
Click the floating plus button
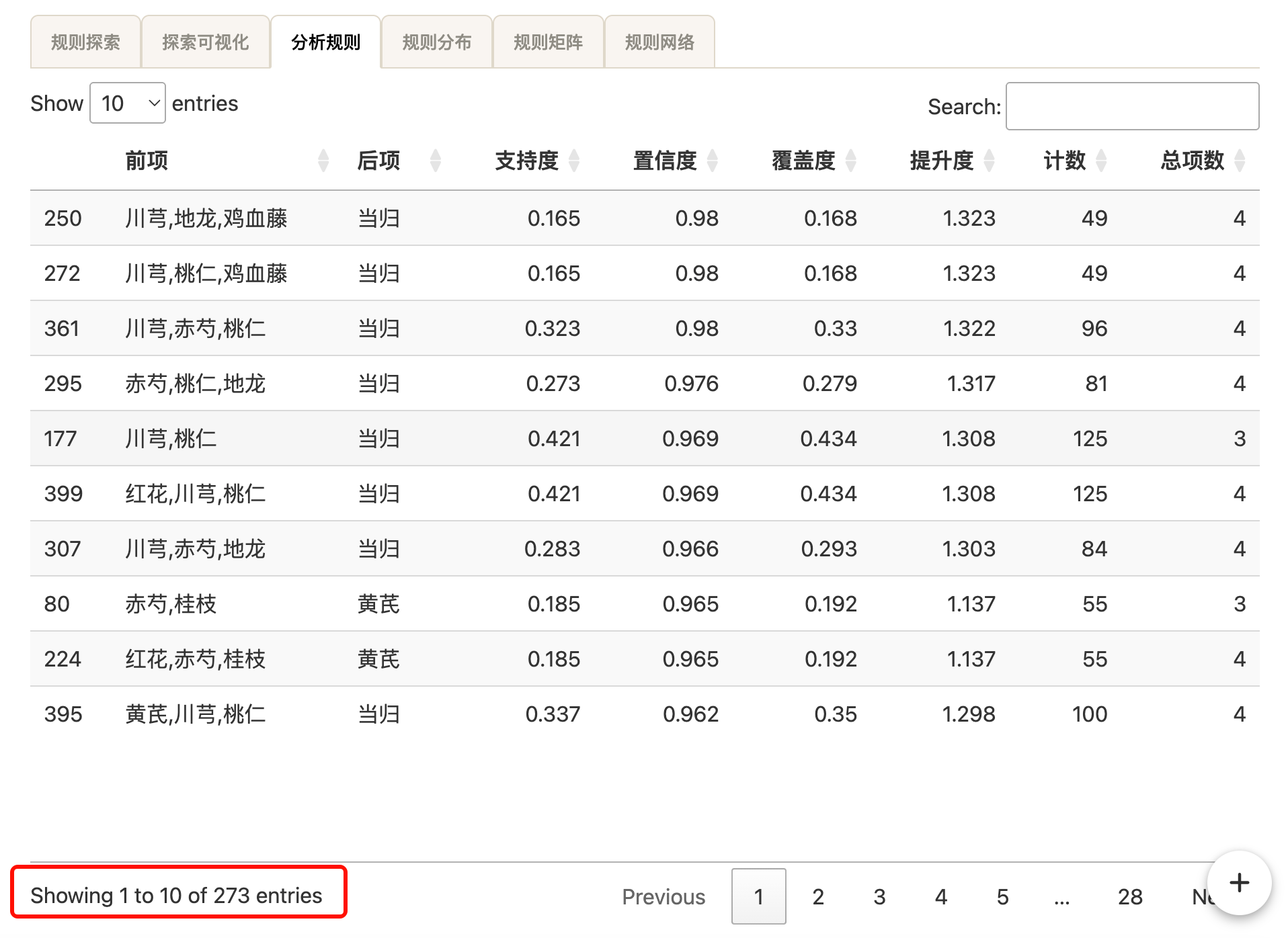(1239, 882)
